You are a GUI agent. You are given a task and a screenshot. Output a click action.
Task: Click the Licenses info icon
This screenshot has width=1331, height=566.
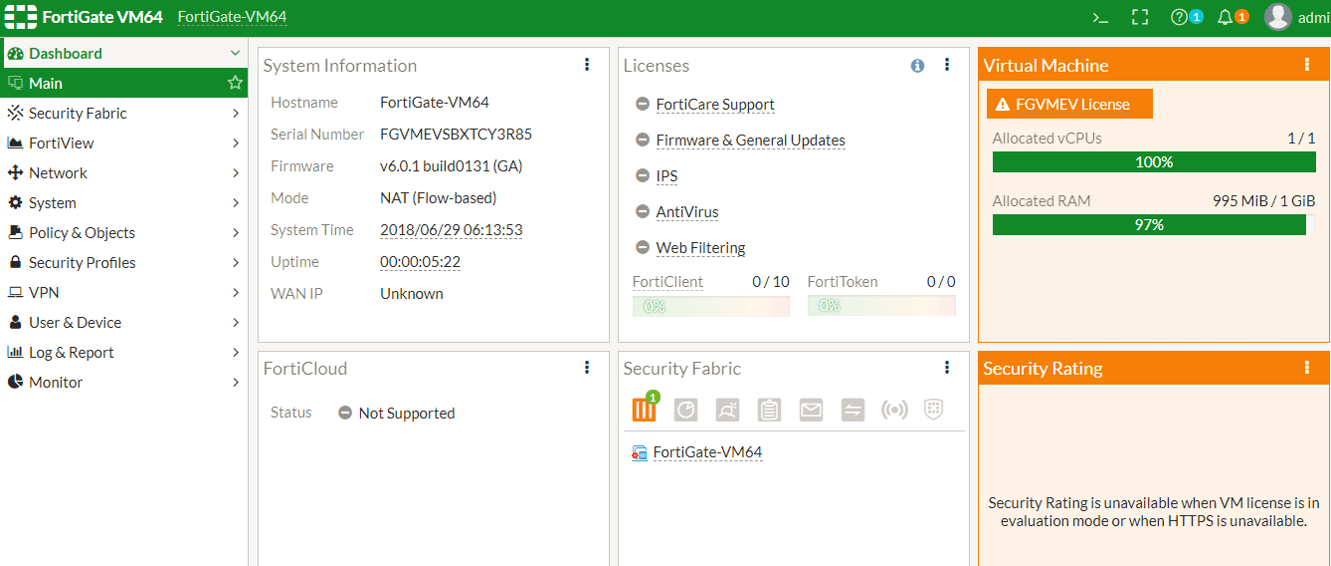[917, 66]
